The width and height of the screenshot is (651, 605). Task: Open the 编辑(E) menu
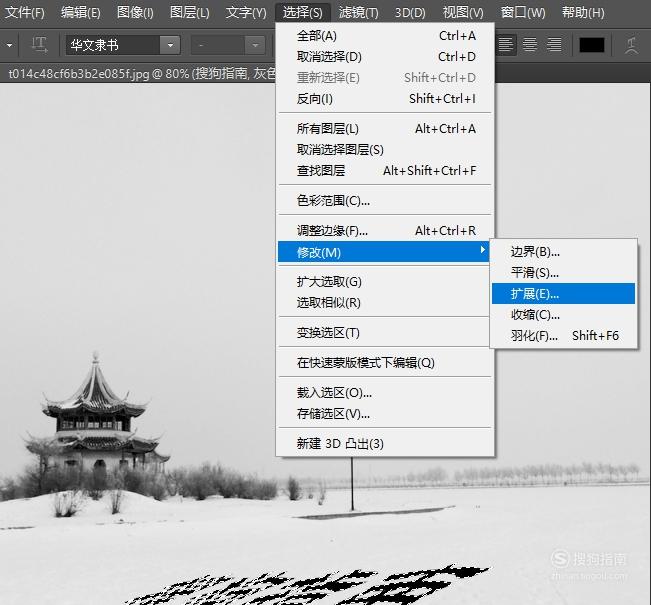81,12
